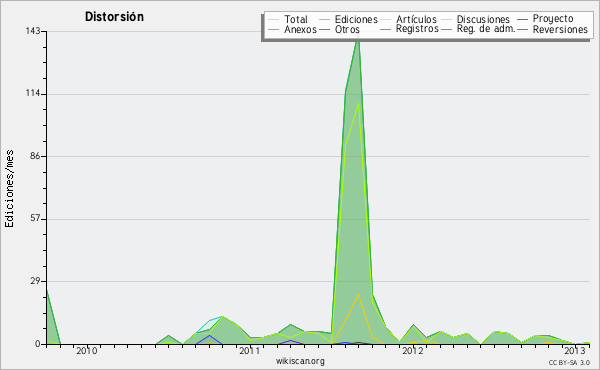This screenshot has height=370, width=600.
Task: Click the dark Proyecto line swatch in legend
Action: (522, 19)
